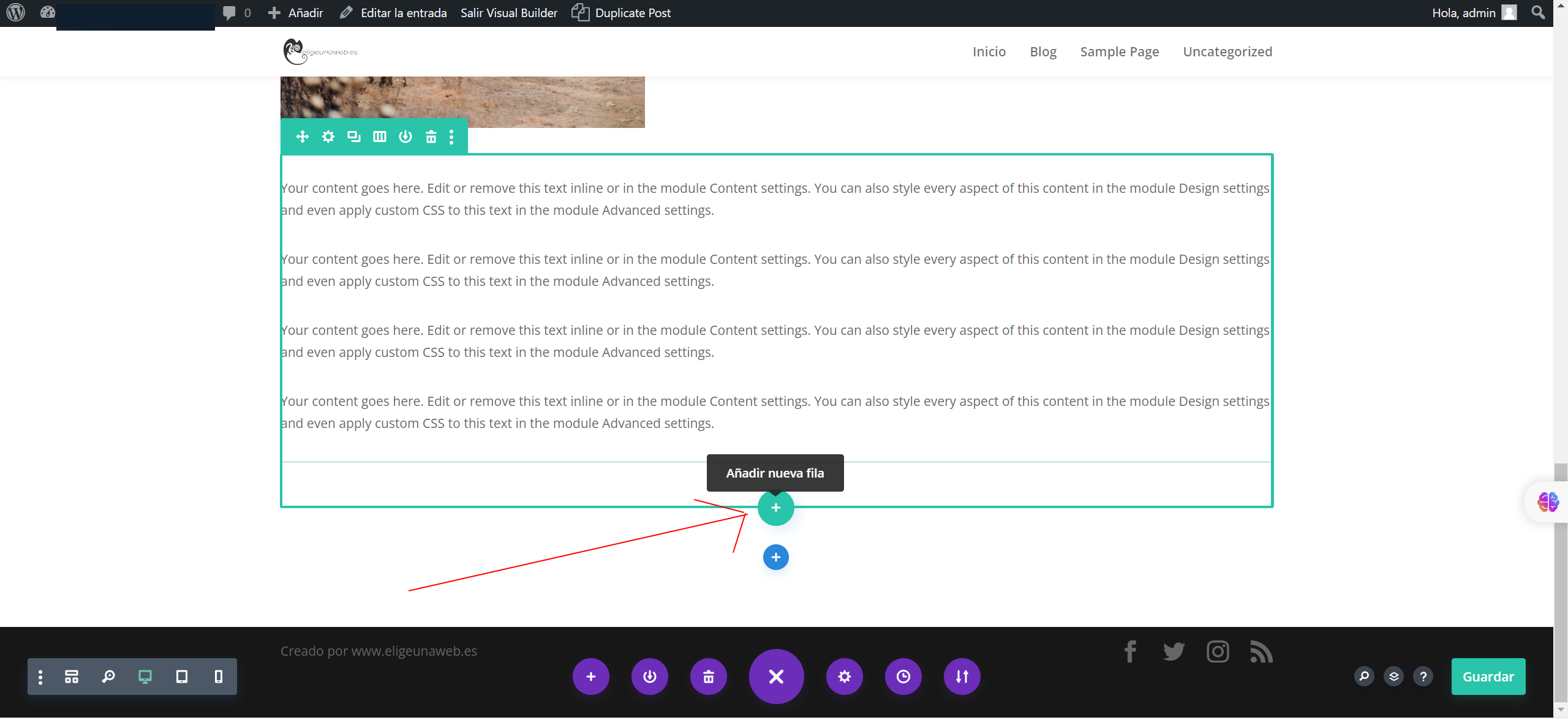
Task: Expand builder settings three-dot menu bottom left
Action: coord(40,677)
